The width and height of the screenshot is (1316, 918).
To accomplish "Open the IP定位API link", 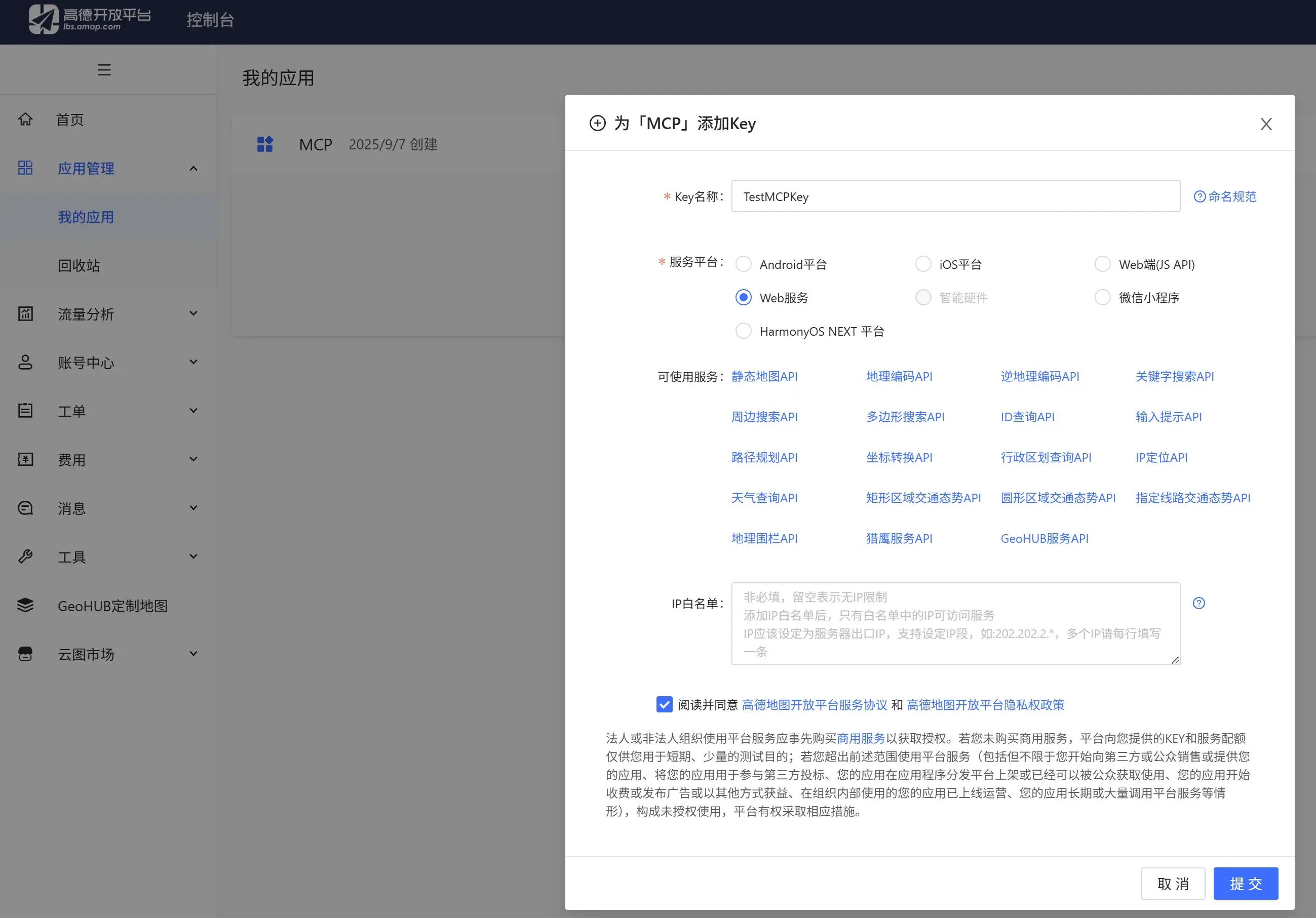I will click(1161, 457).
